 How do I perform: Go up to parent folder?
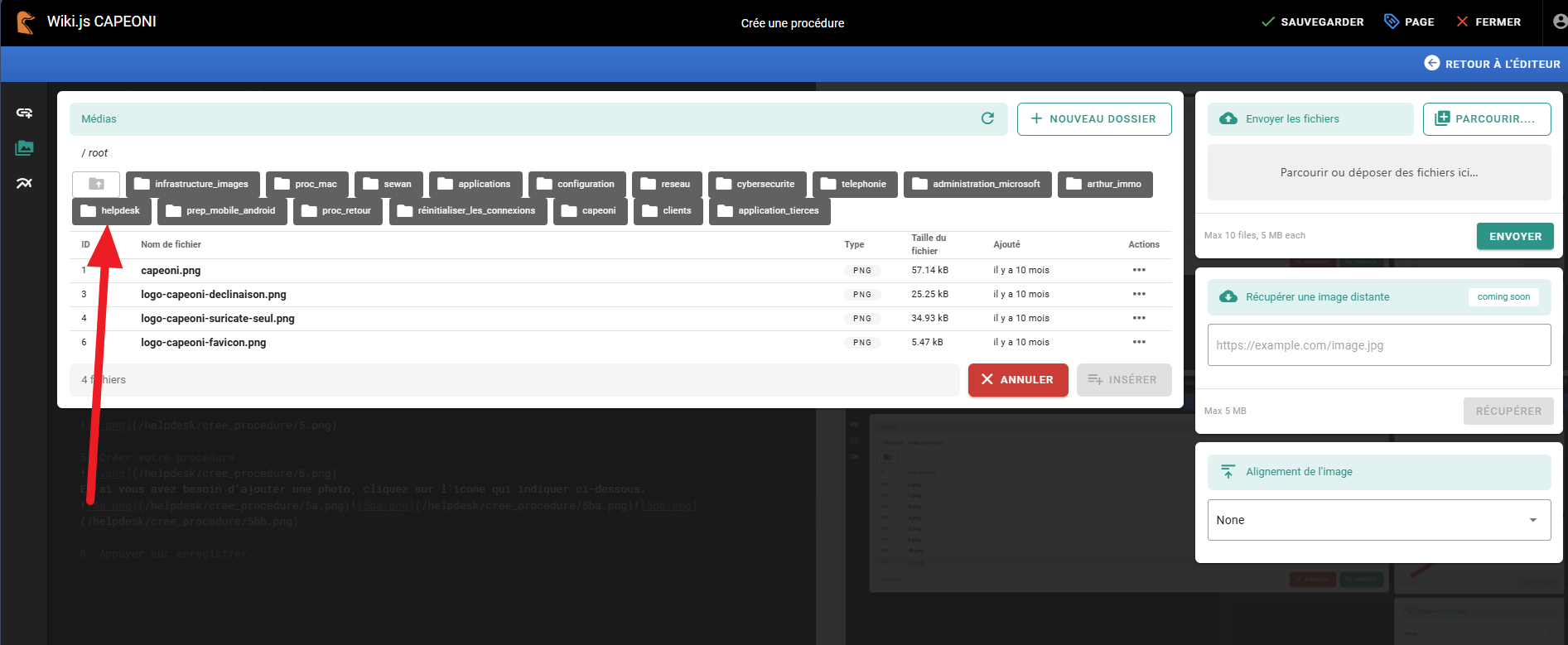click(x=96, y=184)
